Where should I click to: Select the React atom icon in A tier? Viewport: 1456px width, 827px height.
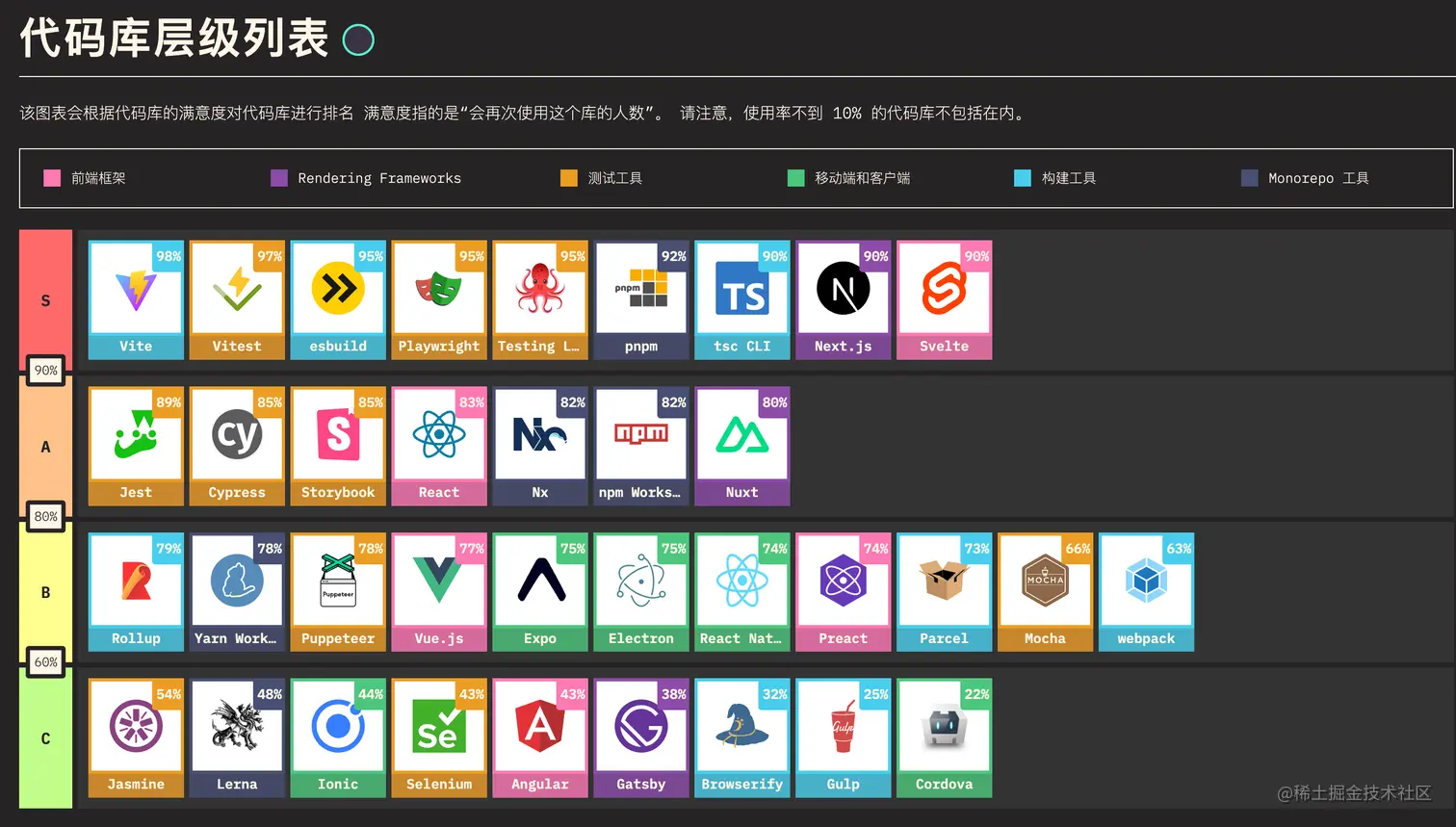tap(438, 433)
